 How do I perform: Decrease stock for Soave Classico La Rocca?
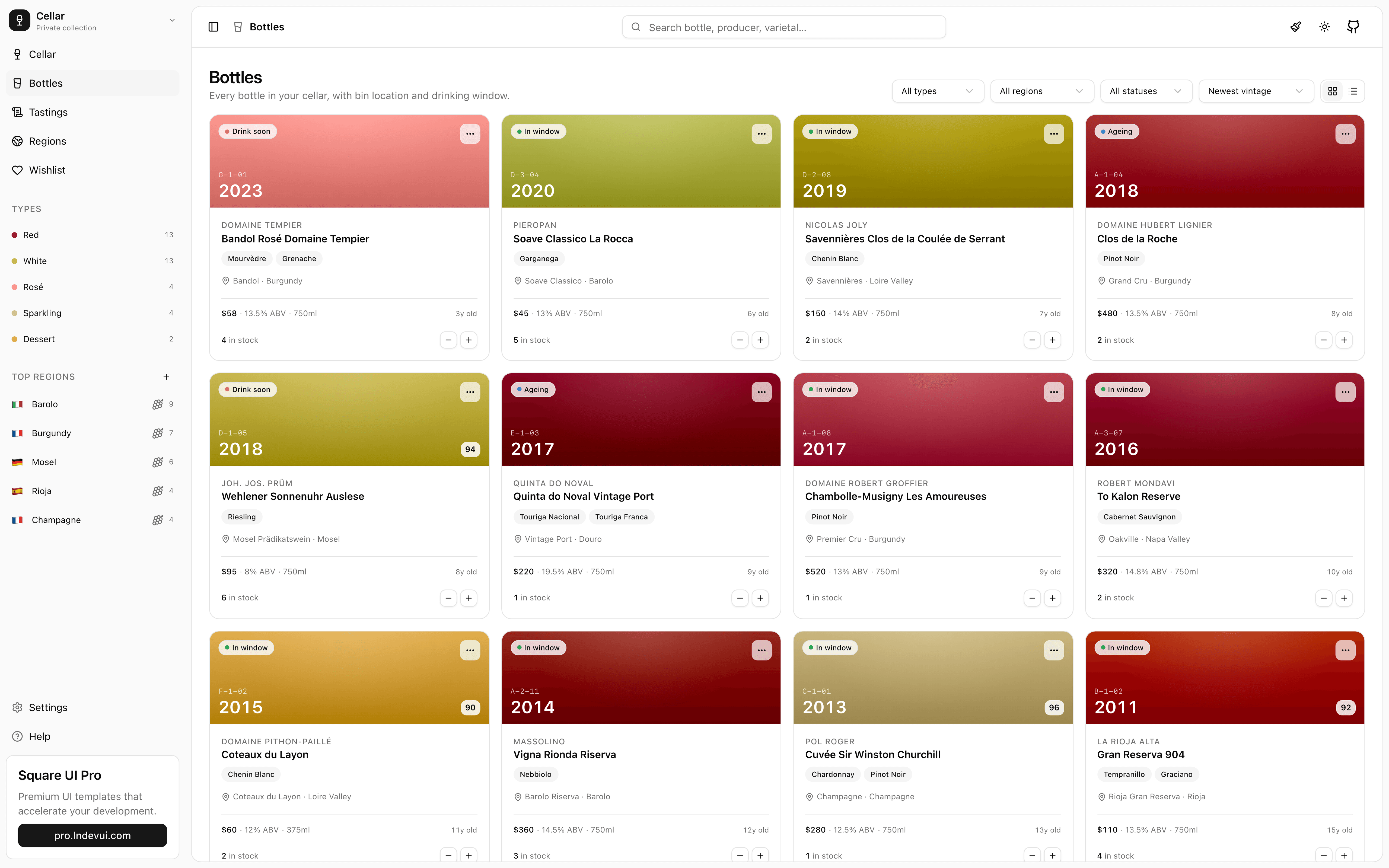point(740,340)
